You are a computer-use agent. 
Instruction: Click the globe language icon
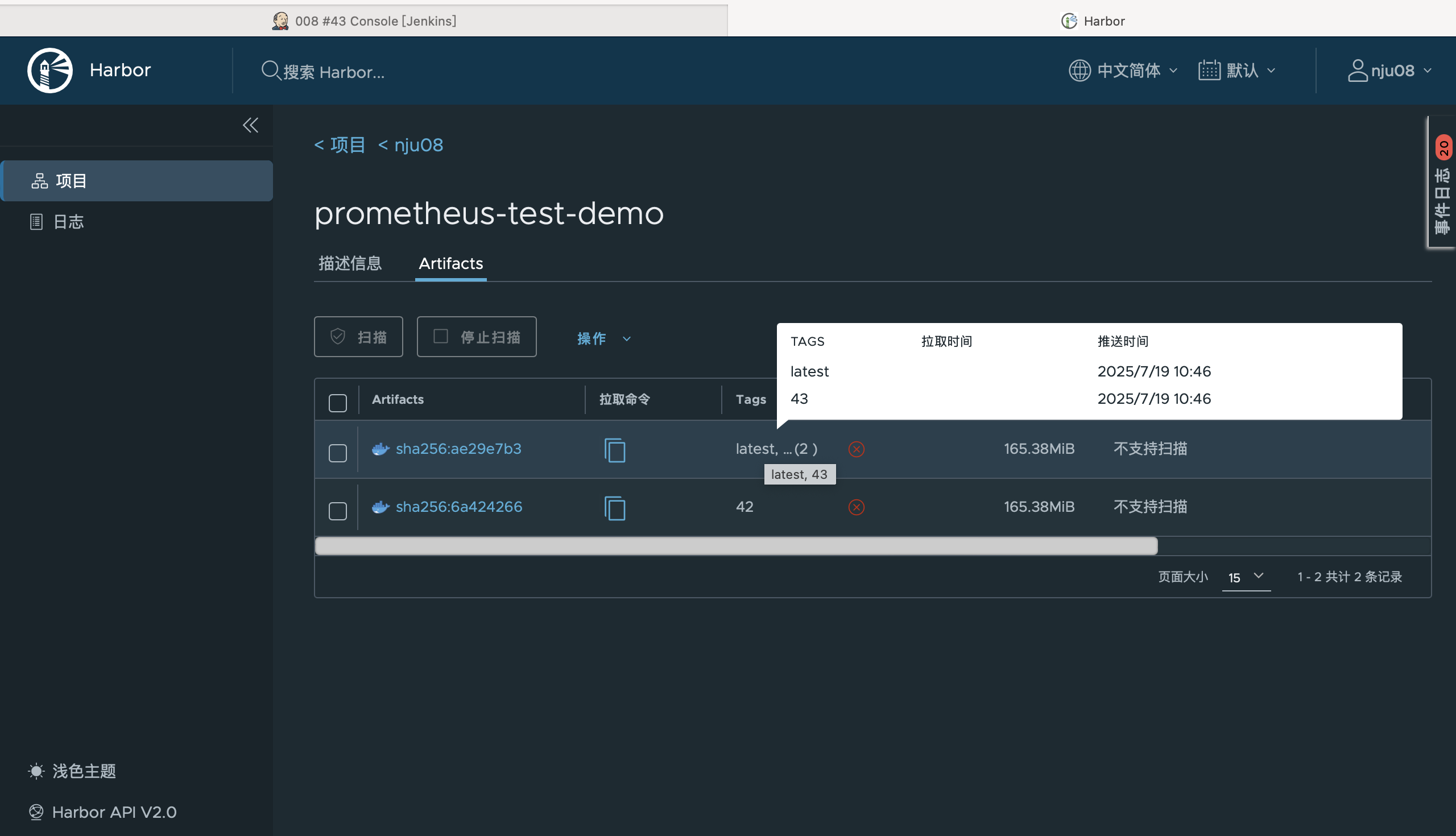point(1079,71)
